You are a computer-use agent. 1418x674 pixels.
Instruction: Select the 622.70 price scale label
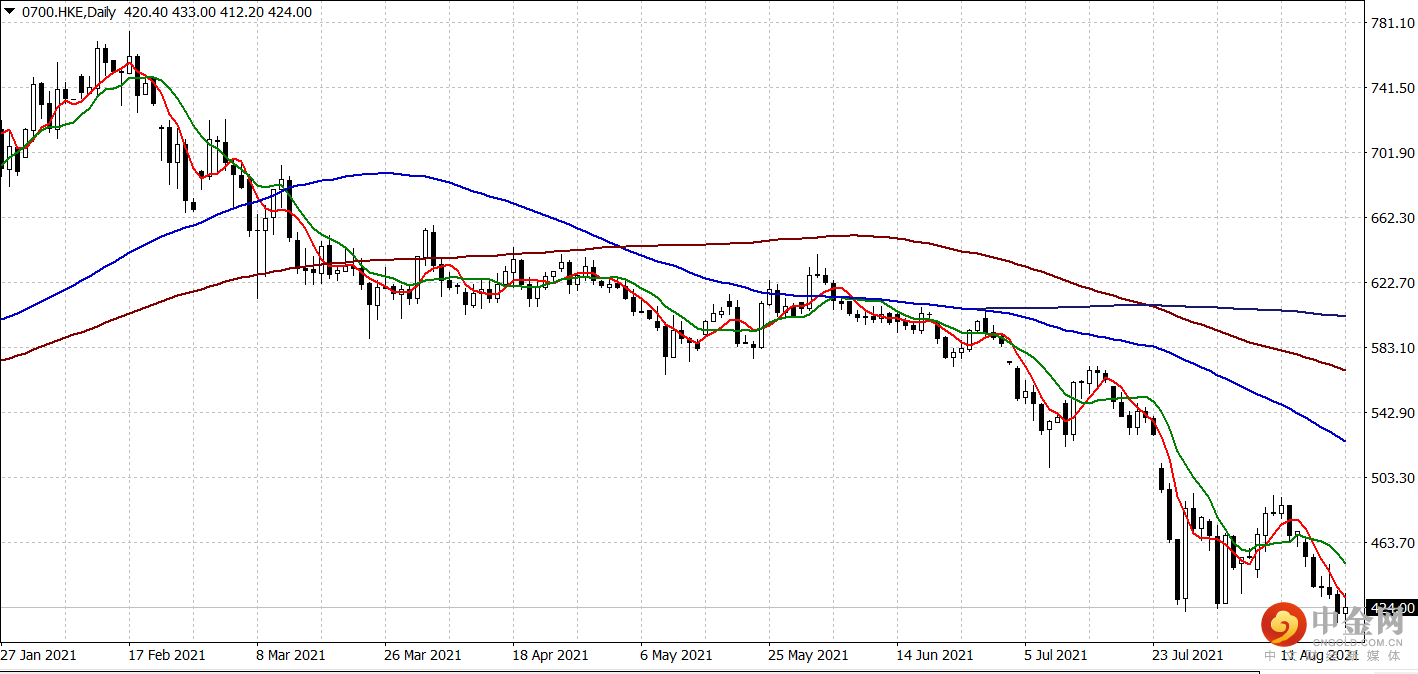coord(1391,283)
